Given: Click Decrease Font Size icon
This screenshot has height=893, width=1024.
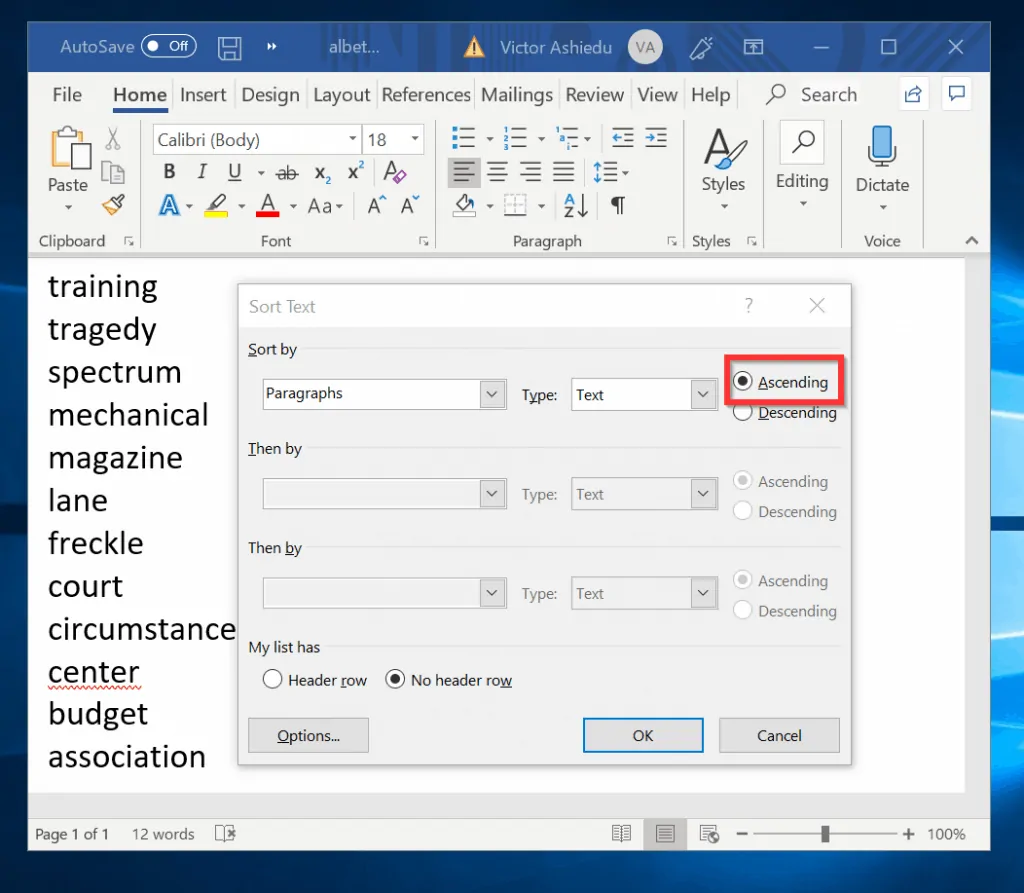Looking at the screenshot, I should point(409,206).
